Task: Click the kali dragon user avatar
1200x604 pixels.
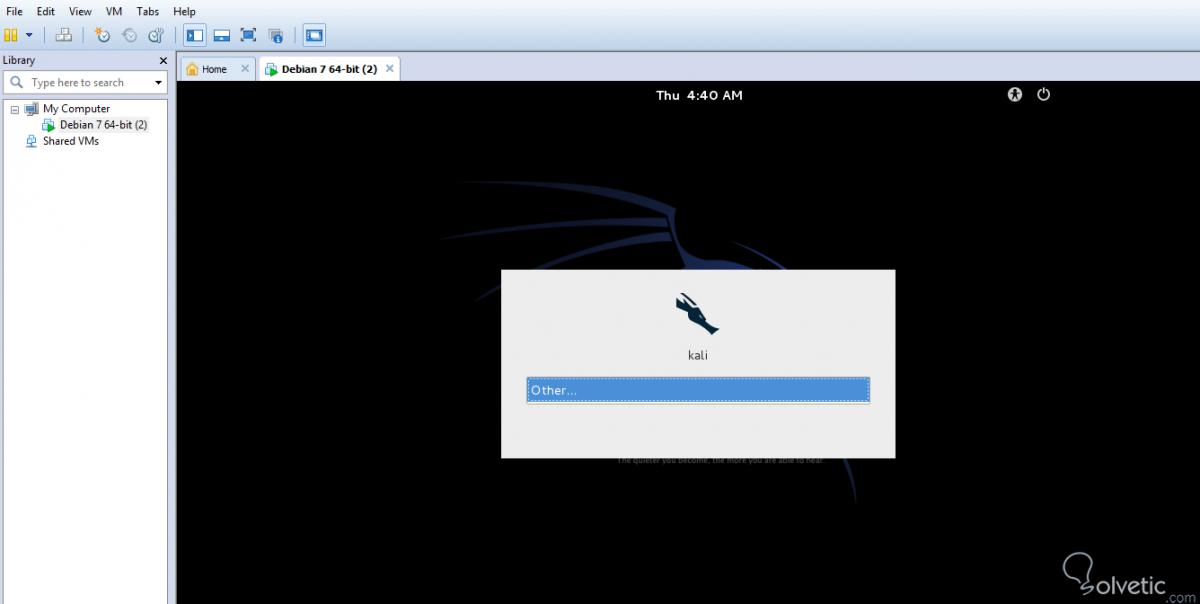Action: pyautogui.click(x=697, y=314)
